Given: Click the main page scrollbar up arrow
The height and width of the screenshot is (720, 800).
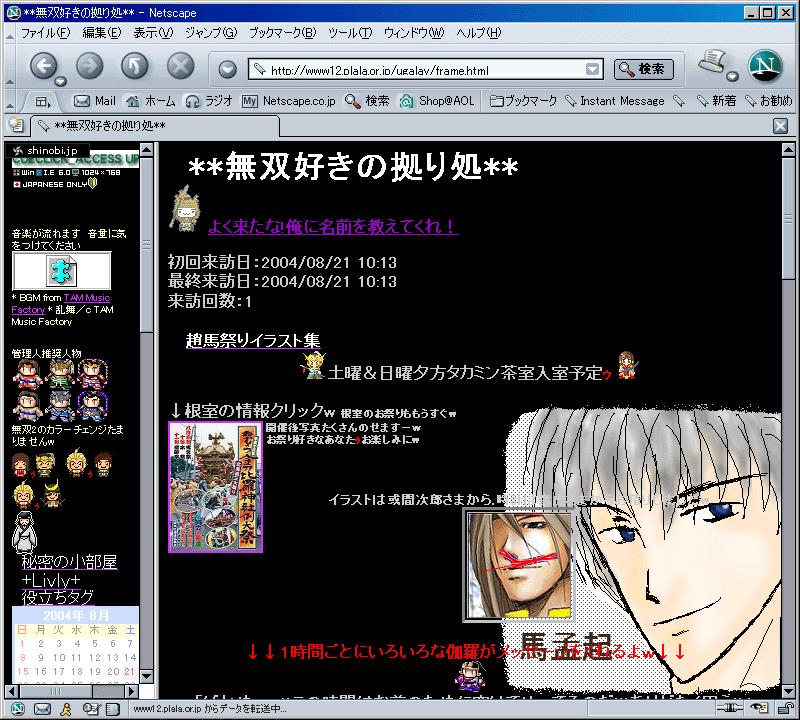Looking at the screenshot, I should point(788,150).
